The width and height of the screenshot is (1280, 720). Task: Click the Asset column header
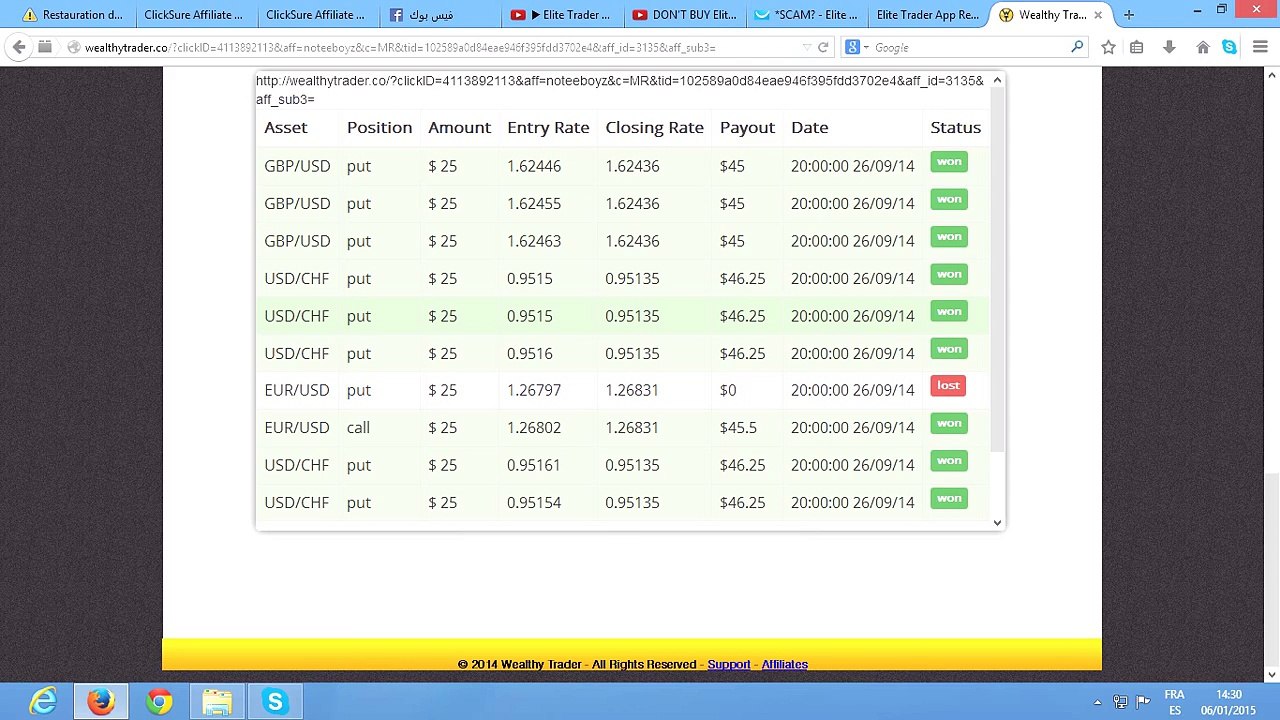point(286,127)
